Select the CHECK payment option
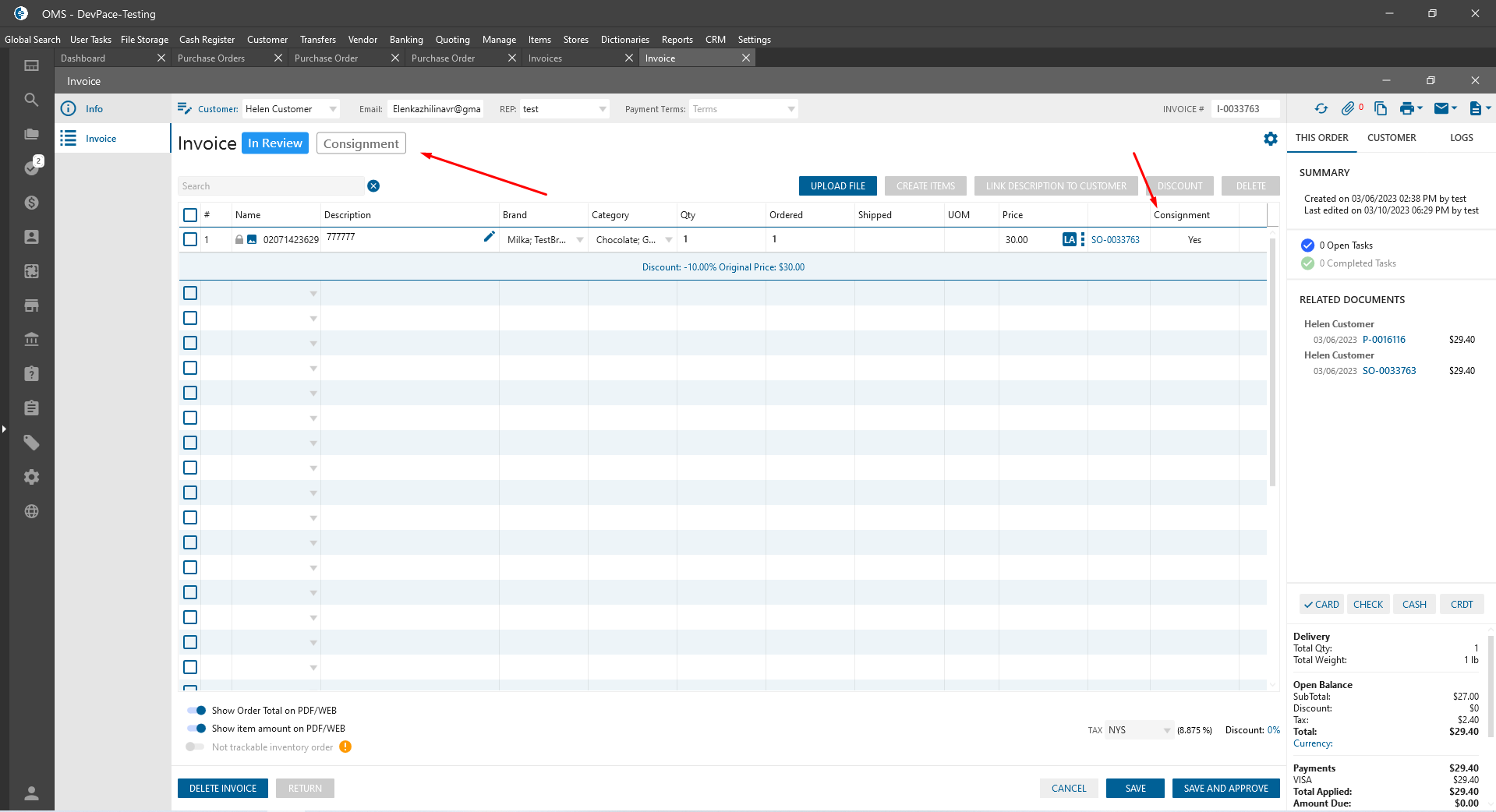This screenshot has height=812, width=1496. click(x=1368, y=604)
